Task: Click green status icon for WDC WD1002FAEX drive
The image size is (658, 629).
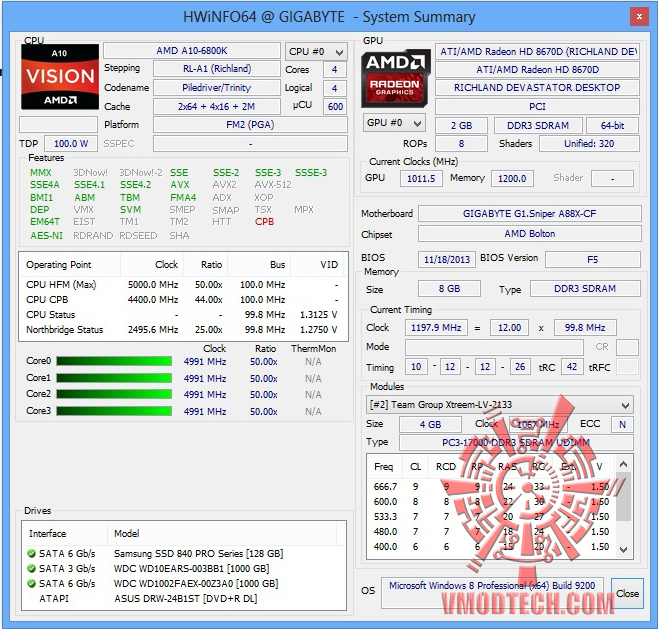Action: point(31,584)
